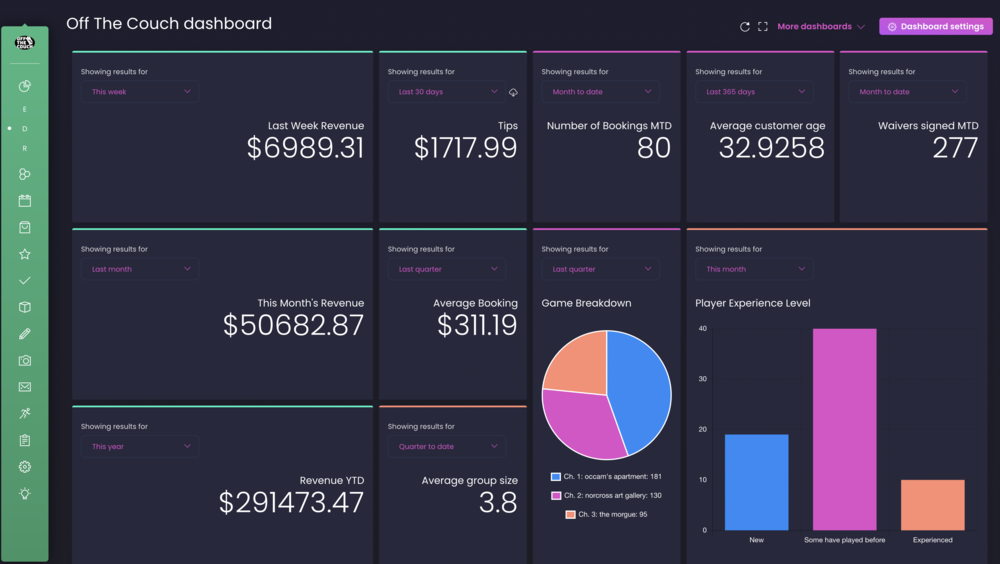
Task: Click the $6989.31 Last Week Revenue value
Action: coord(305,148)
